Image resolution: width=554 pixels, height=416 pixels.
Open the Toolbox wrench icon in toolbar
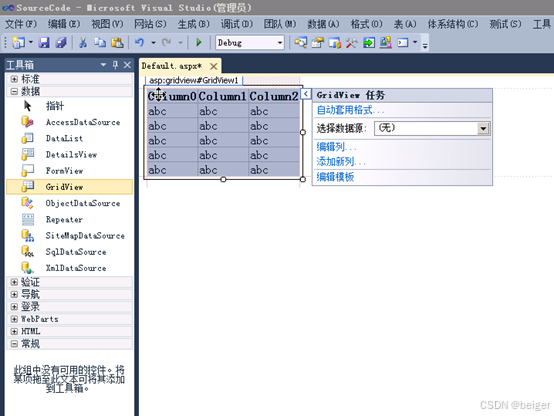(x=352, y=43)
